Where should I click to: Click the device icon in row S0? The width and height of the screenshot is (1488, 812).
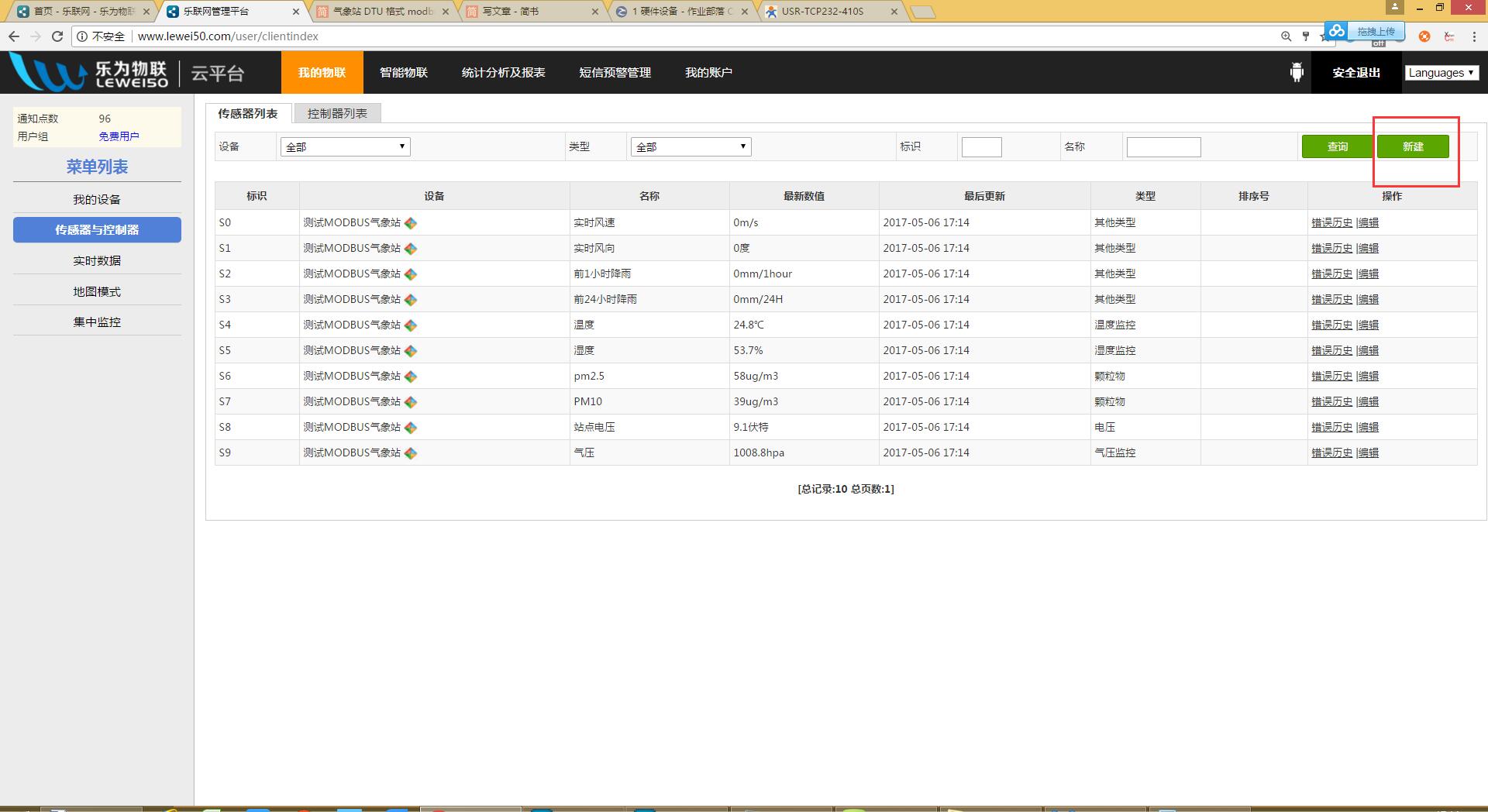pyautogui.click(x=411, y=223)
